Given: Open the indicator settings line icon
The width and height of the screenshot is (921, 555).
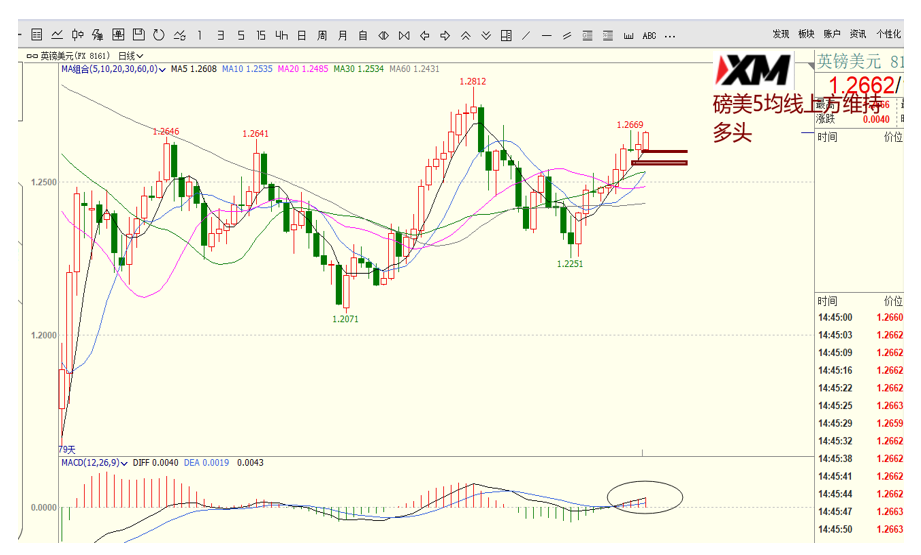Looking at the screenshot, I should tap(180, 35).
